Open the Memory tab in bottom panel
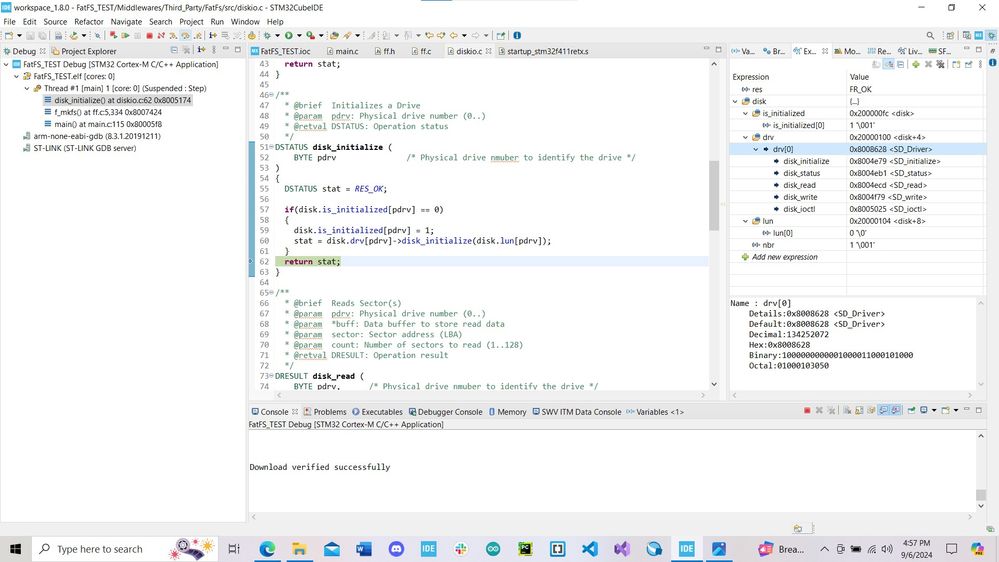This screenshot has height=562, width=999. pyautogui.click(x=507, y=412)
